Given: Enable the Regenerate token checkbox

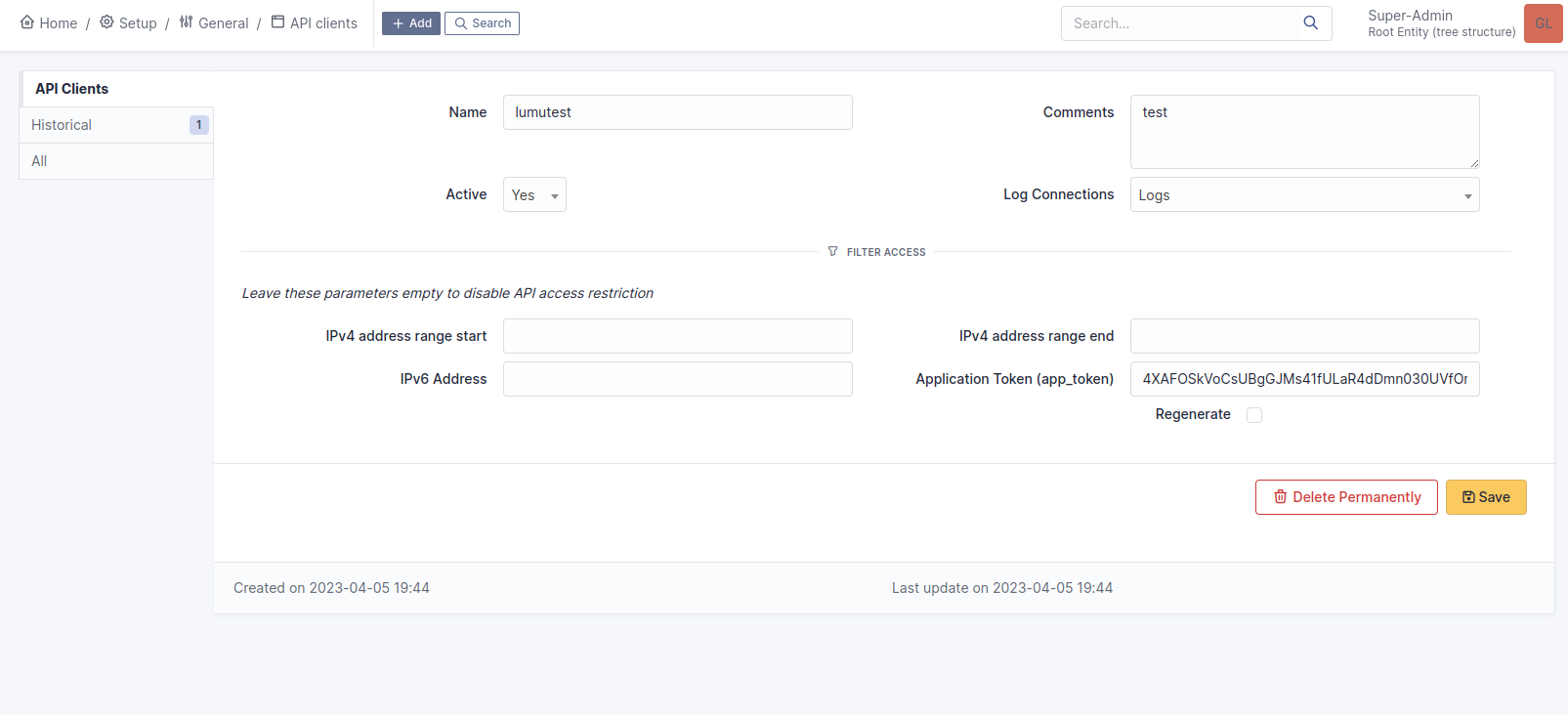Looking at the screenshot, I should (1254, 415).
